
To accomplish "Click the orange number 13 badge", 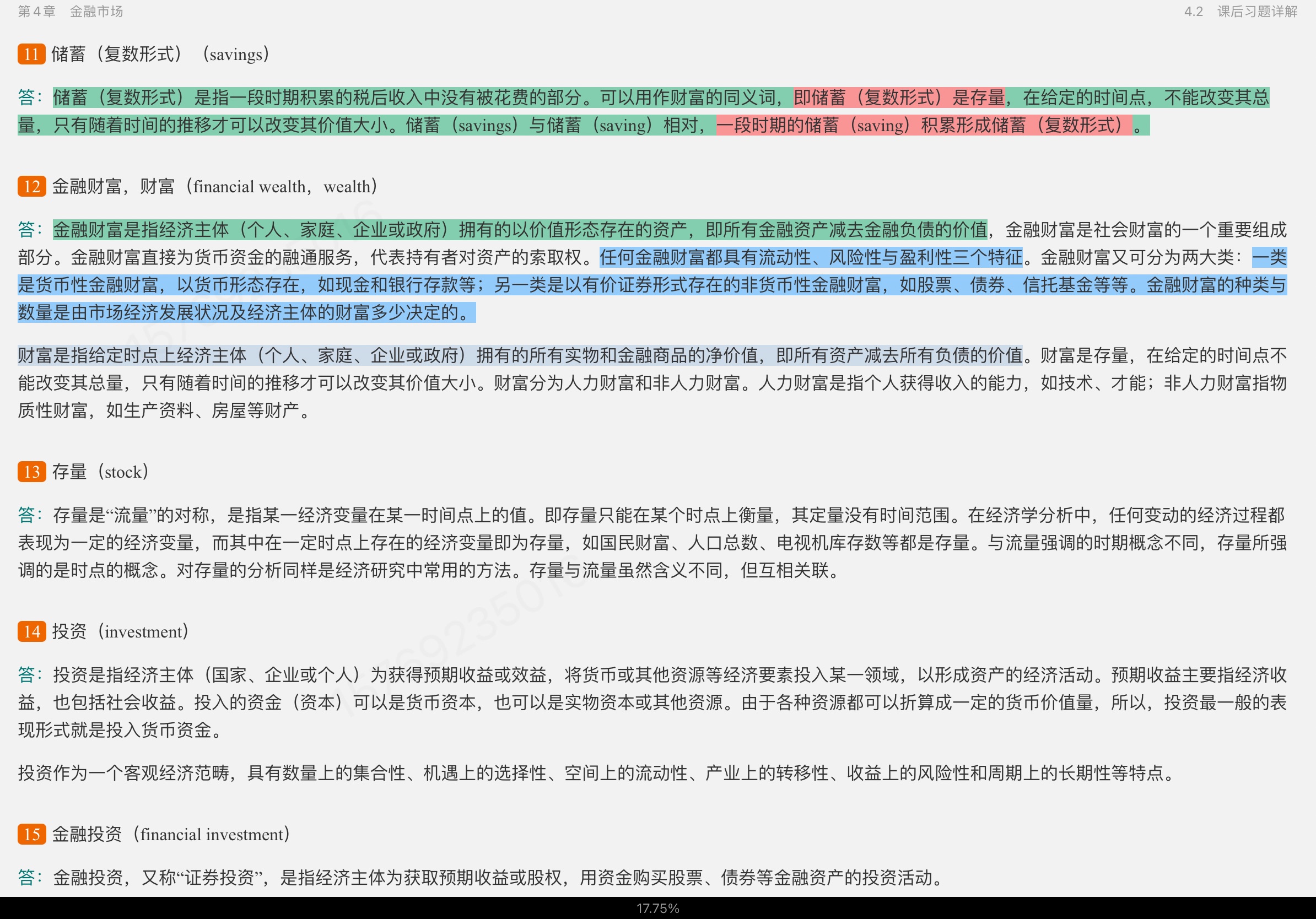I will coord(31,472).
